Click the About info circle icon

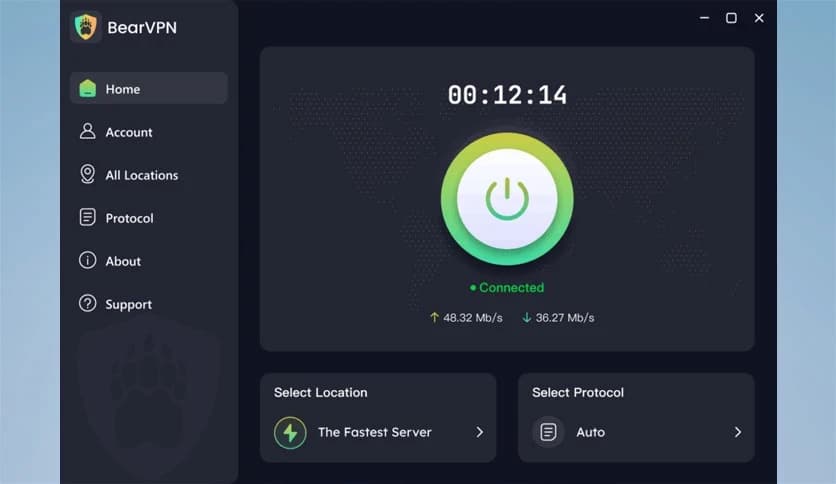[87, 260]
